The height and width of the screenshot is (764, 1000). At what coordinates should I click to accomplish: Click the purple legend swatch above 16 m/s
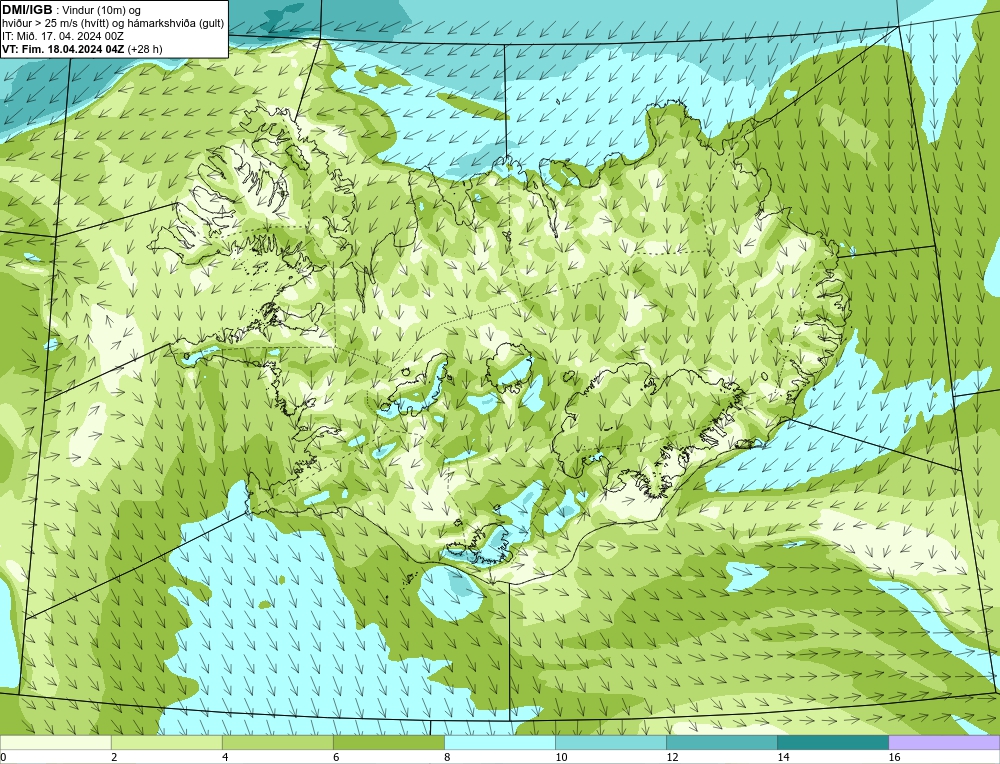(944, 743)
